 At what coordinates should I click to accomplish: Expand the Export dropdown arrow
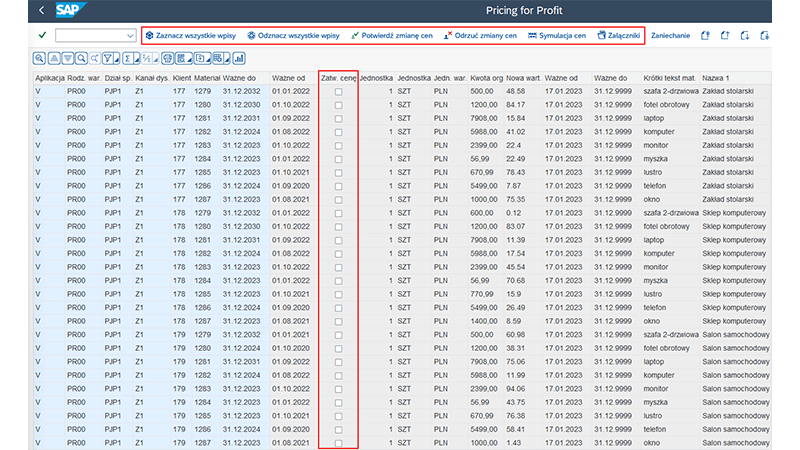[209, 58]
